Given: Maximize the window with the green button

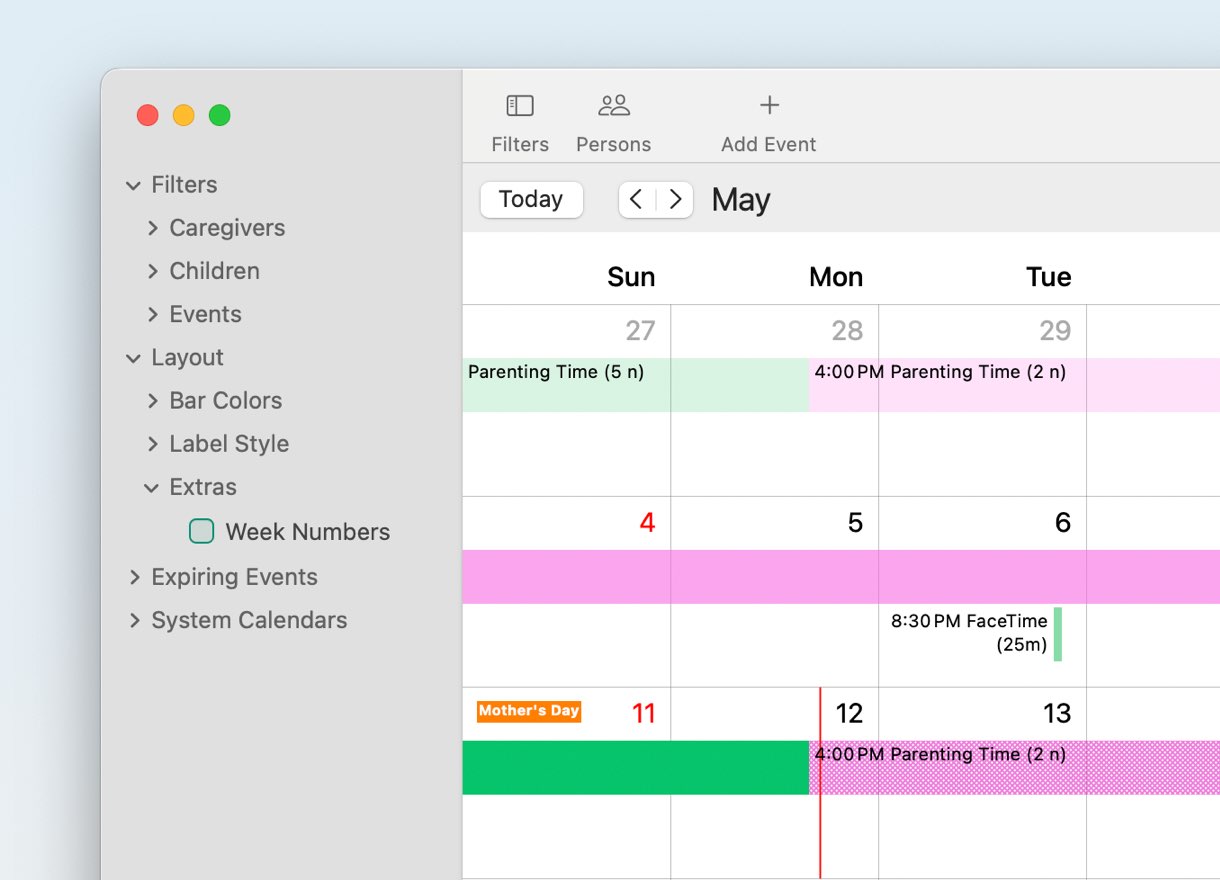Looking at the screenshot, I should point(220,115).
